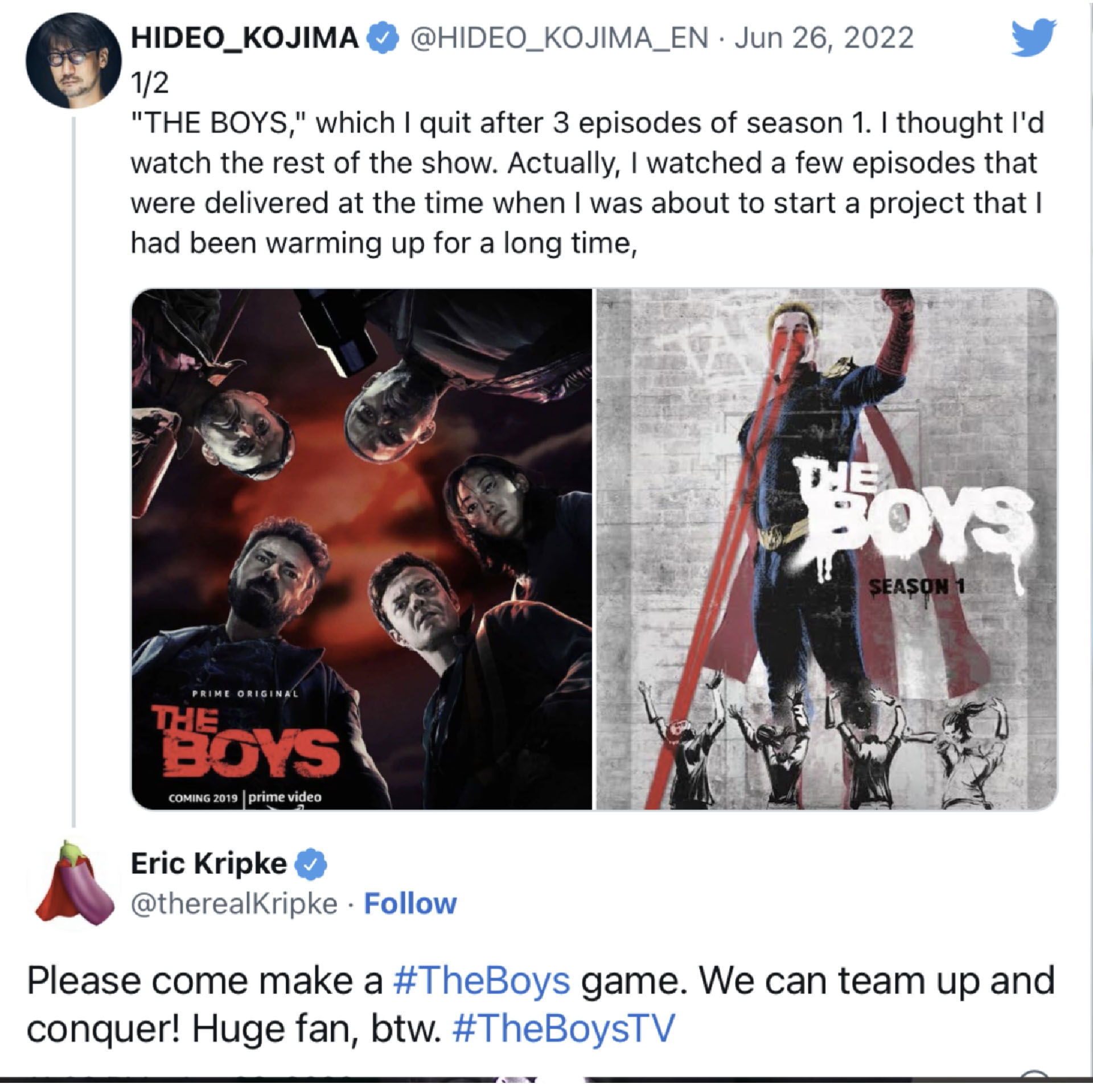Open the Jun 26, 2022 timestamp
1093x1092 pixels.
[824, 38]
